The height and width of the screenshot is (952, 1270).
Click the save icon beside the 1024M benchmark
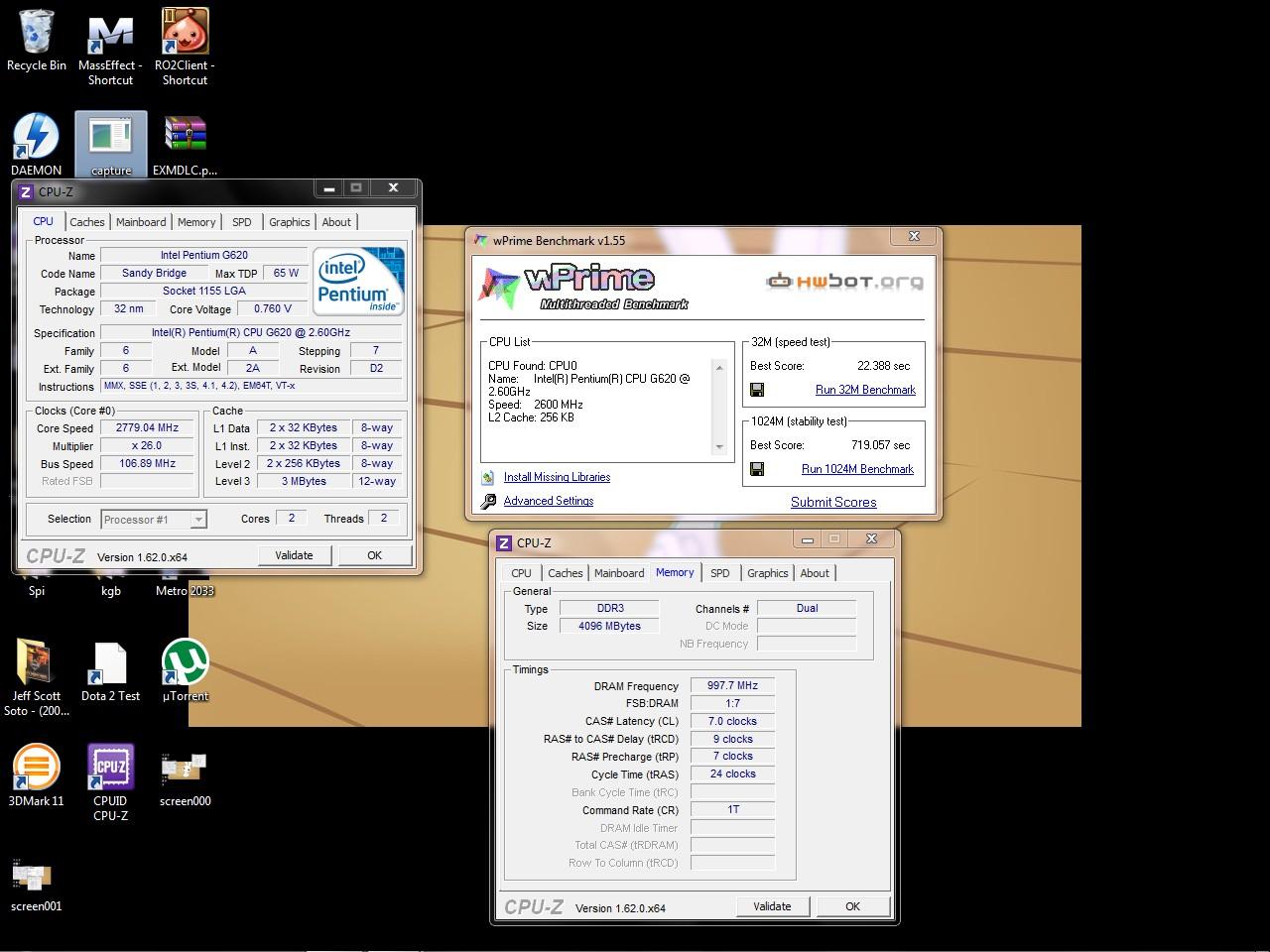(x=757, y=469)
